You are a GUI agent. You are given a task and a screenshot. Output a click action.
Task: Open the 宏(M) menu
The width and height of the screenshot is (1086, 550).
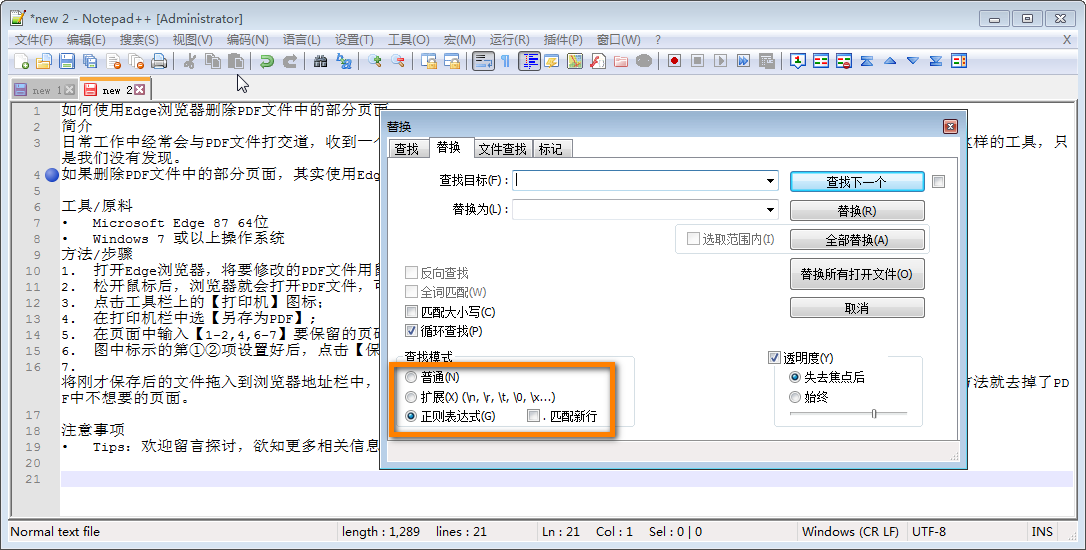[x=460, y=40]
